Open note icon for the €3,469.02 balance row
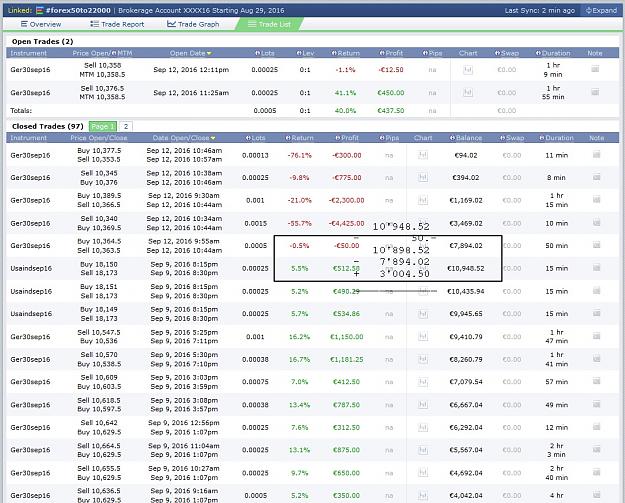Image resolution: width=625 pixels, height=503 pixels. pyautogui.click(x=596, y=223)
